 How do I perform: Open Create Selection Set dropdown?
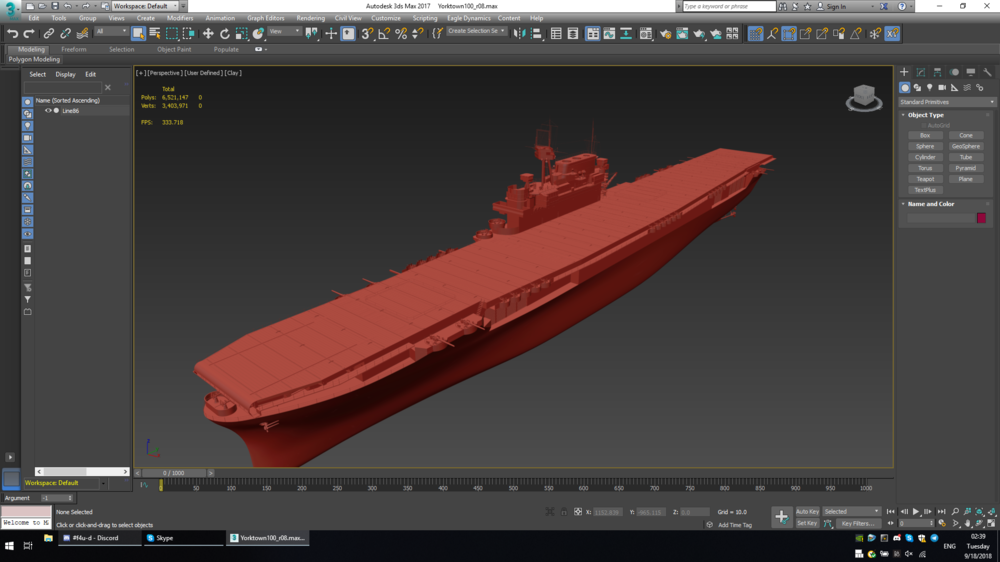(x=476, y=31)
